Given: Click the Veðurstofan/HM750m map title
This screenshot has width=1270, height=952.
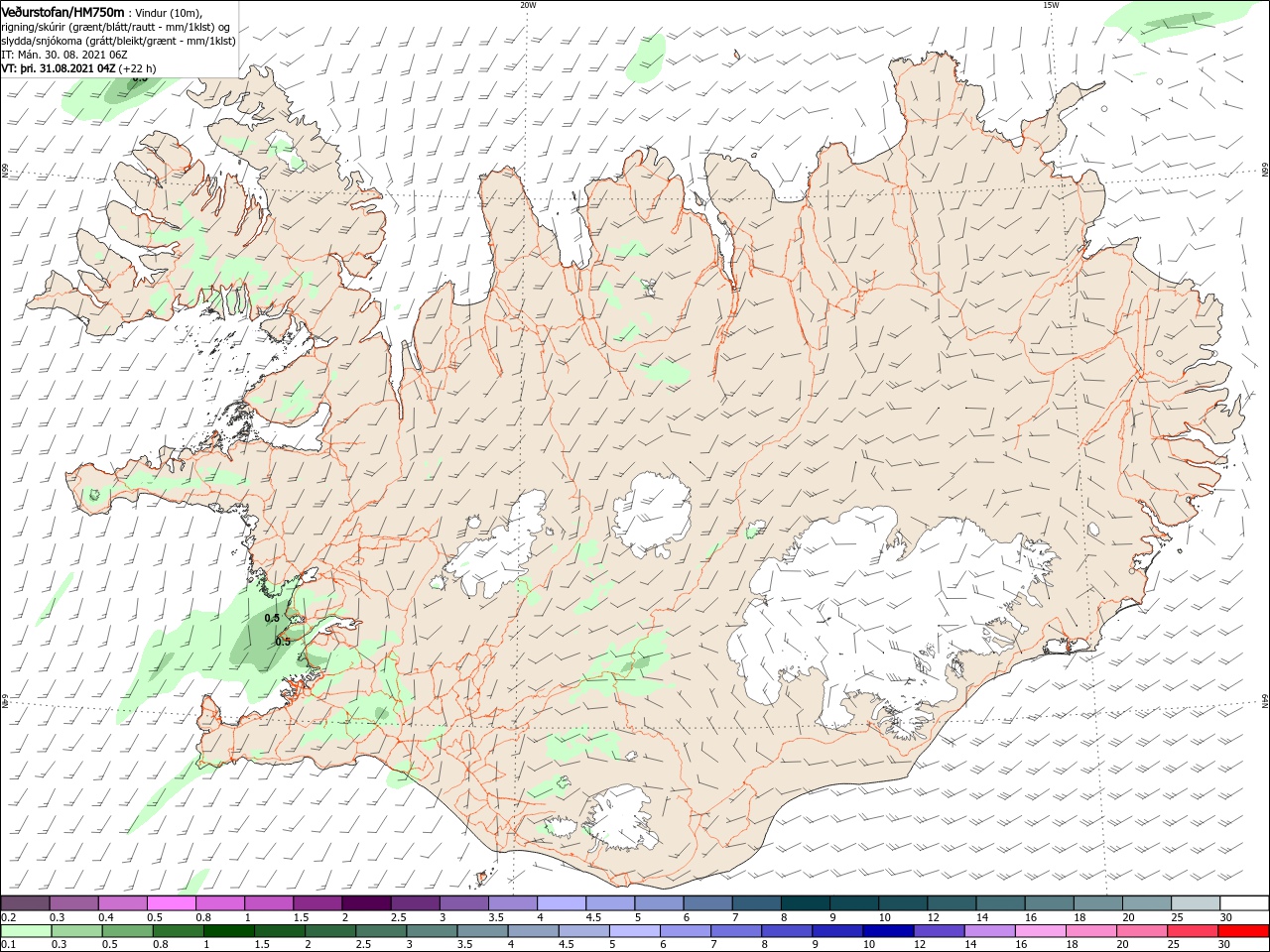Looking at the screenshot, I should [x=63, y=11].
